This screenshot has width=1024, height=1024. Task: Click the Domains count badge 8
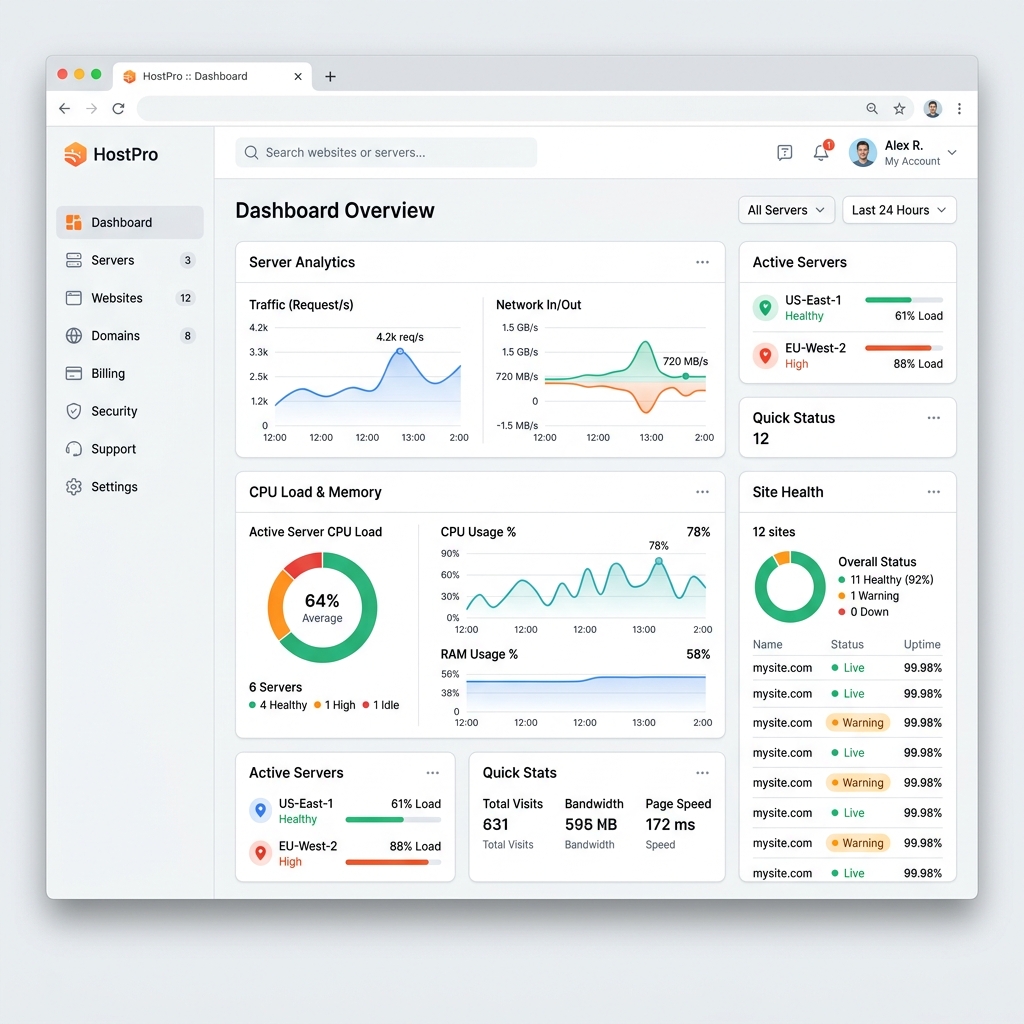187,336
